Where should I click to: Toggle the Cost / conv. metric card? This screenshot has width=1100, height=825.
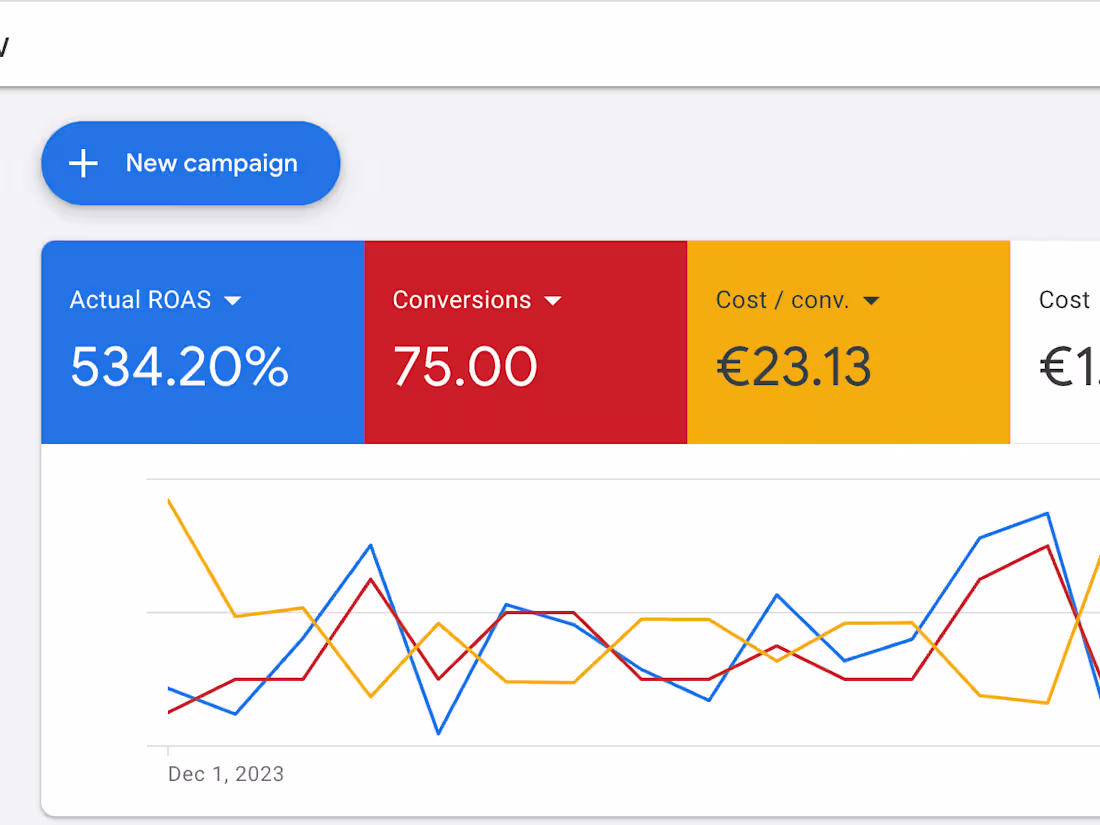coord(849,340)
